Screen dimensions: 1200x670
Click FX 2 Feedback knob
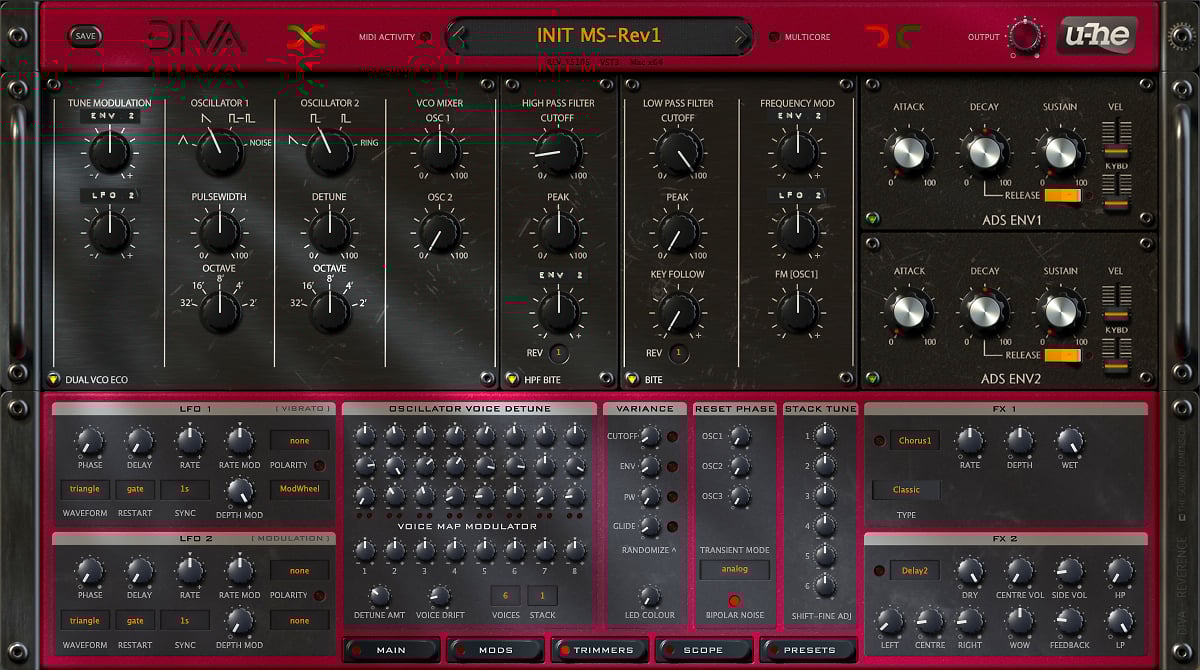[1069, 622]
